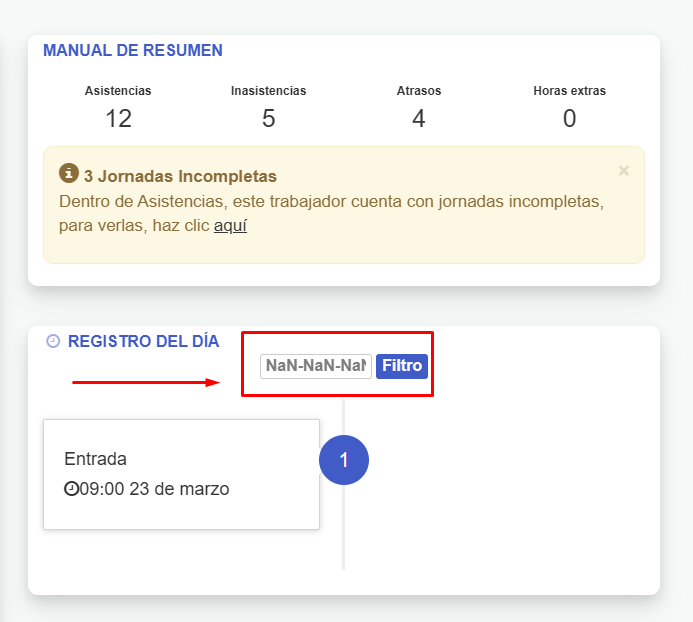Select the Atrasos label
The width and height of the screenshot is (693, 622).
418,91
